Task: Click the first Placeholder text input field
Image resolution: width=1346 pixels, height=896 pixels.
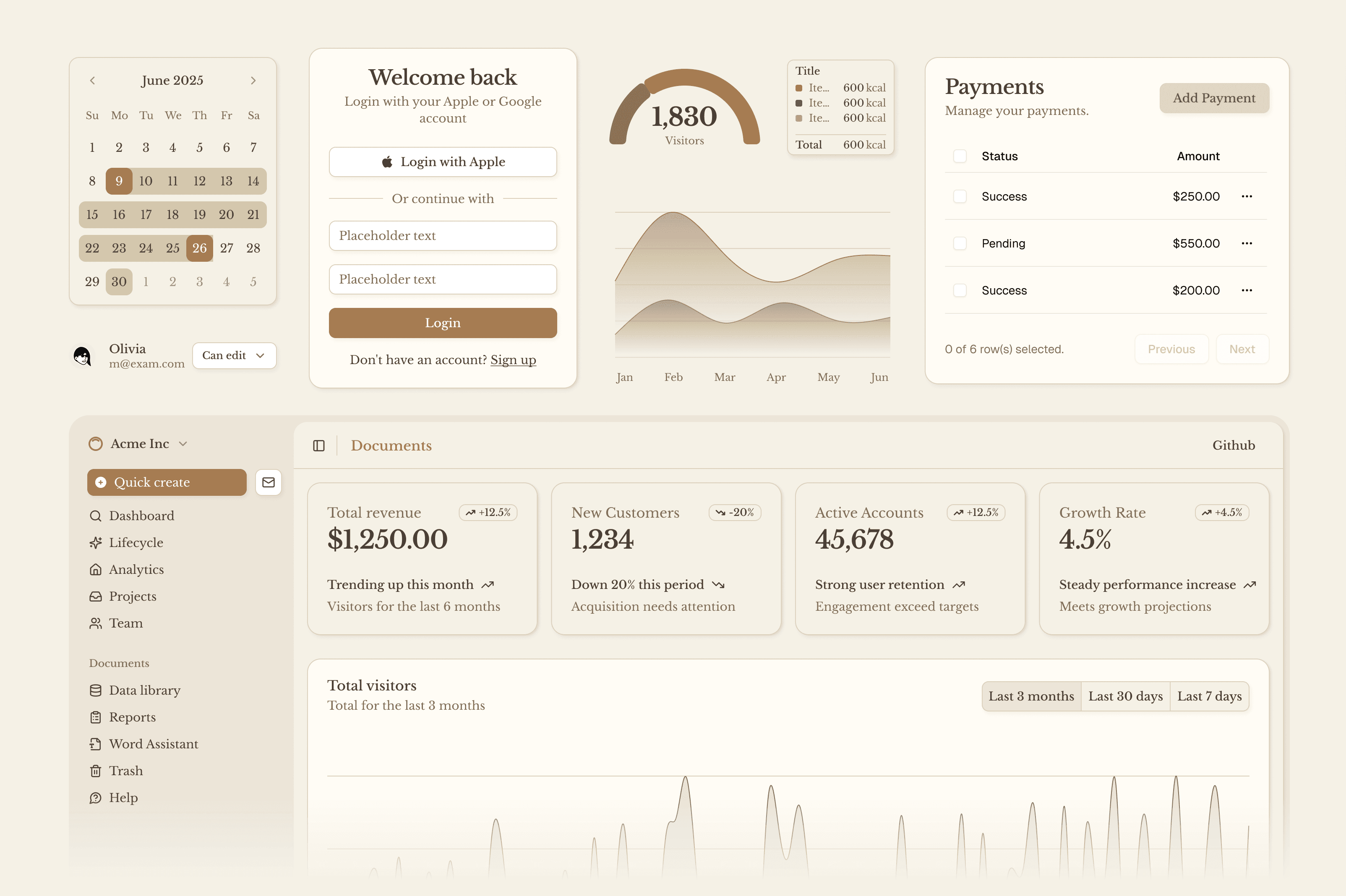Action: 442,235
